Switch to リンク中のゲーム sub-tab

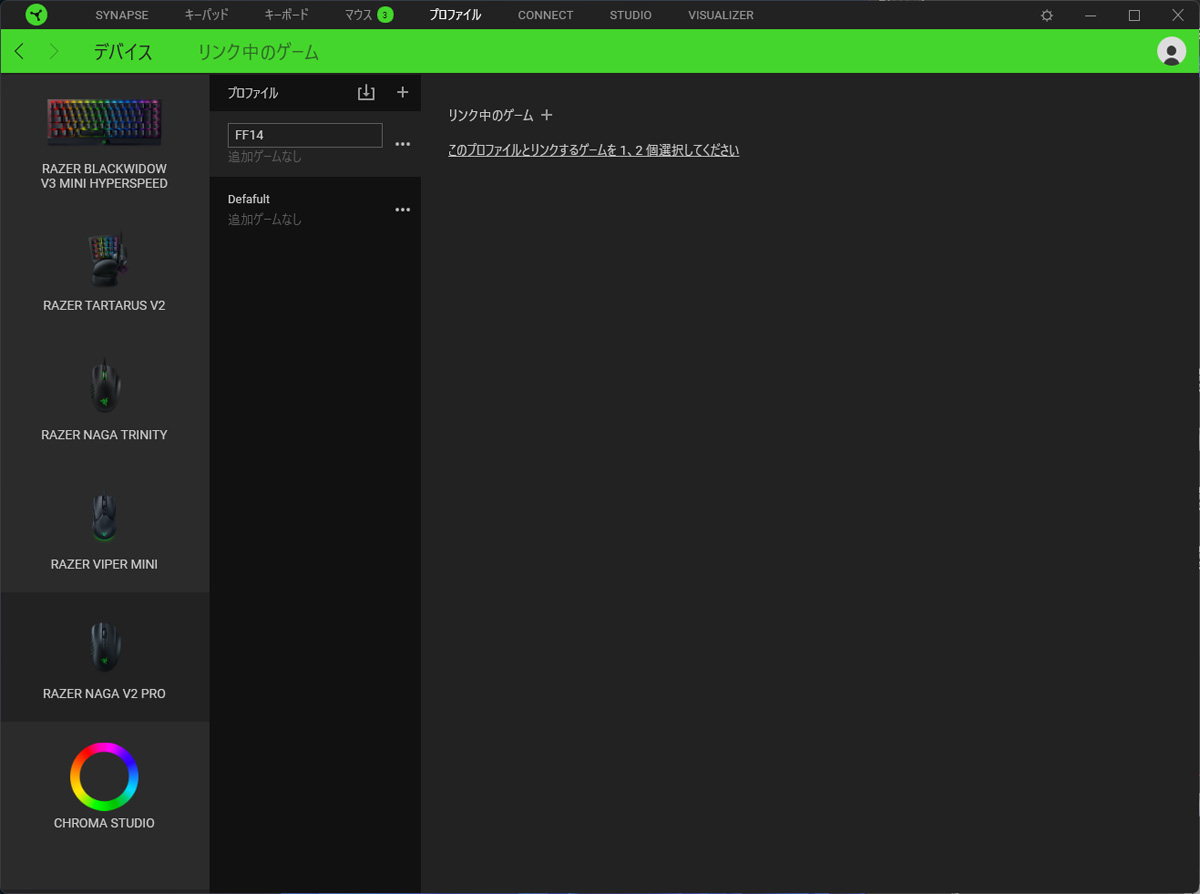pyautogui.click(x=258, y=52)
